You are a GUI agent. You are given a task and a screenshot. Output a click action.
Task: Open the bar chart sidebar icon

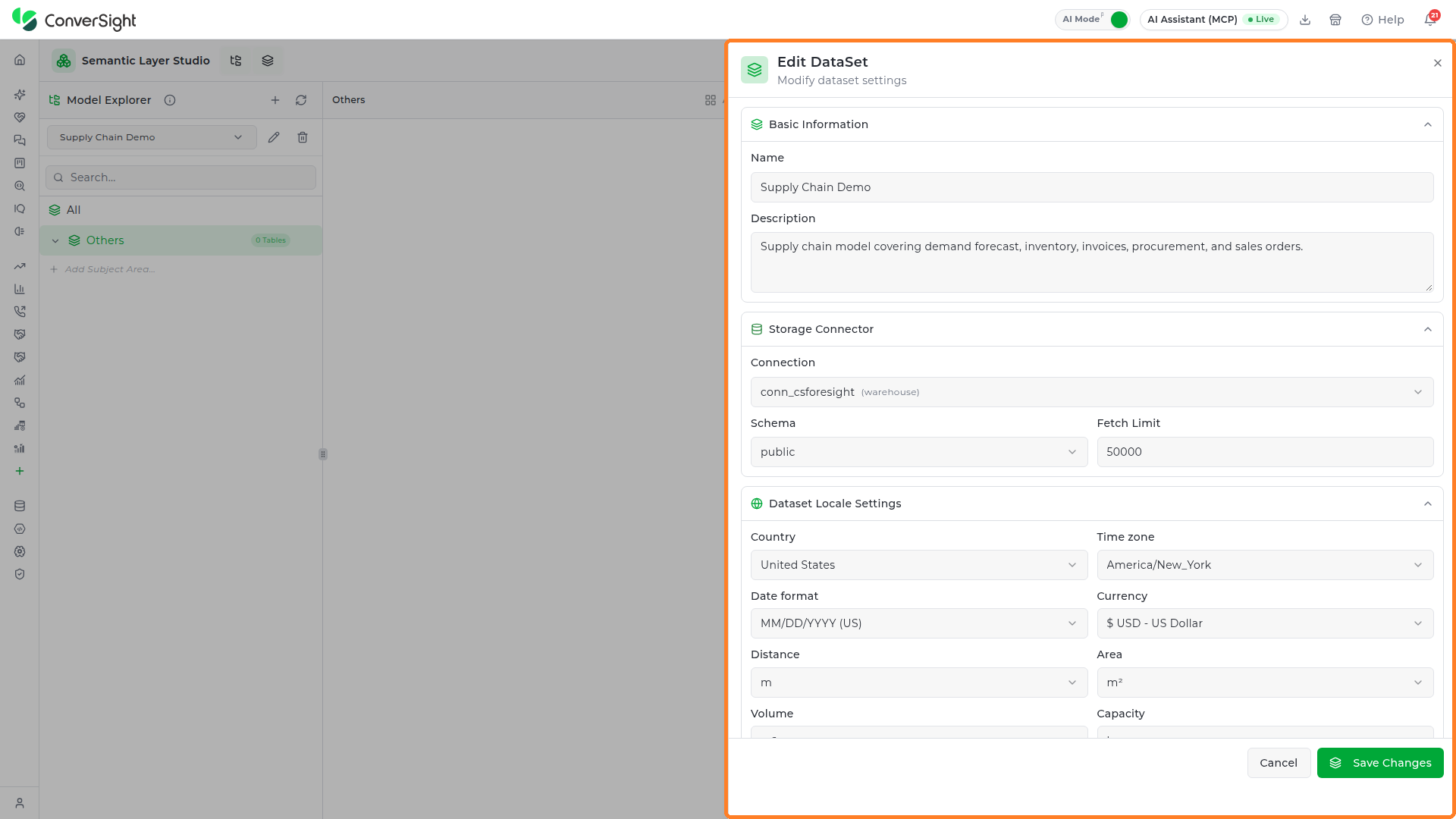[20, 289]
